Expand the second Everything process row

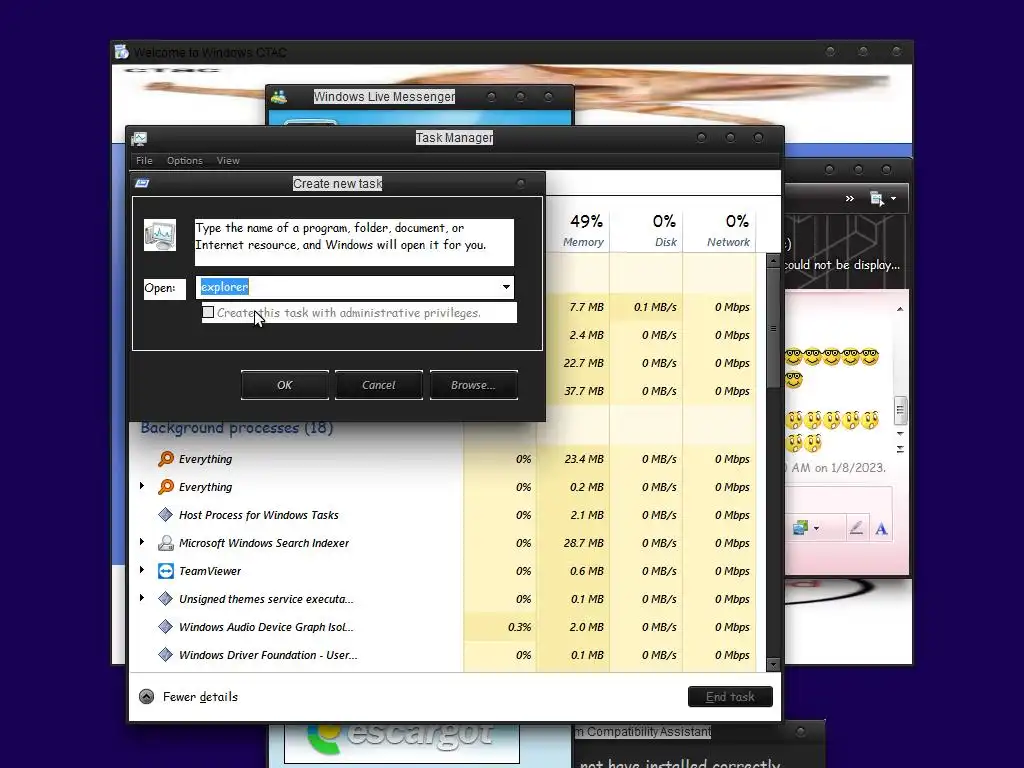click(142, 486)
